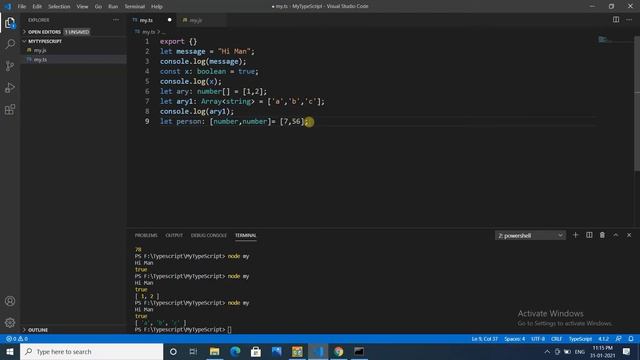Show hidden system tray icons

click(x=547, y=351)
